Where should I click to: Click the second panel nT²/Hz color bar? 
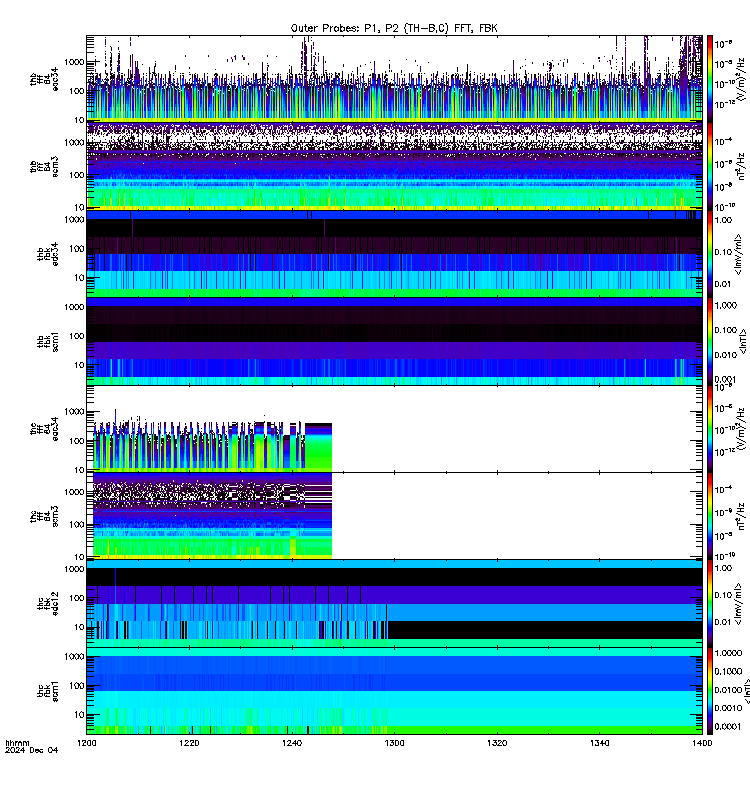pos(709,166)
